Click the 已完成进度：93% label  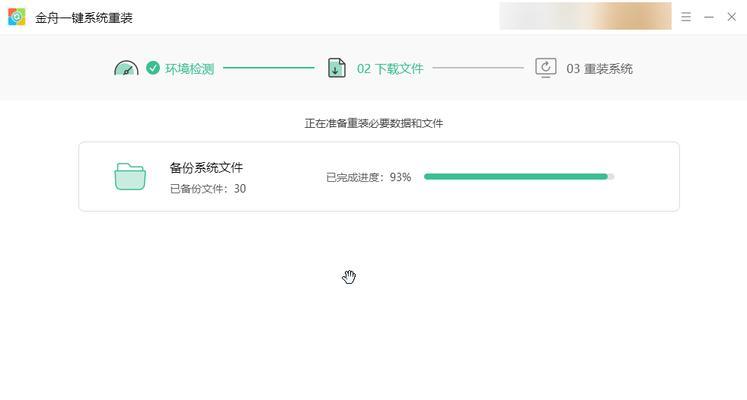(368, 177)
